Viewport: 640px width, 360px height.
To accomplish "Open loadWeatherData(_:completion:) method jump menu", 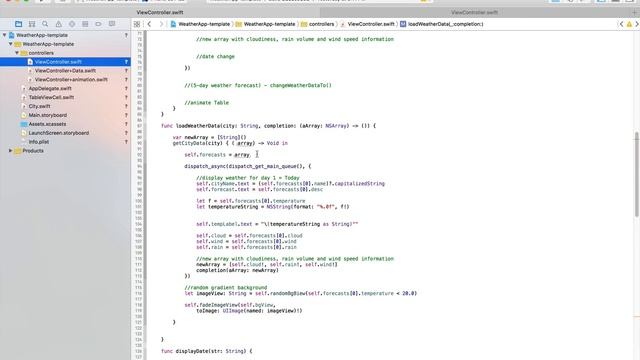I will coord(442,24).
